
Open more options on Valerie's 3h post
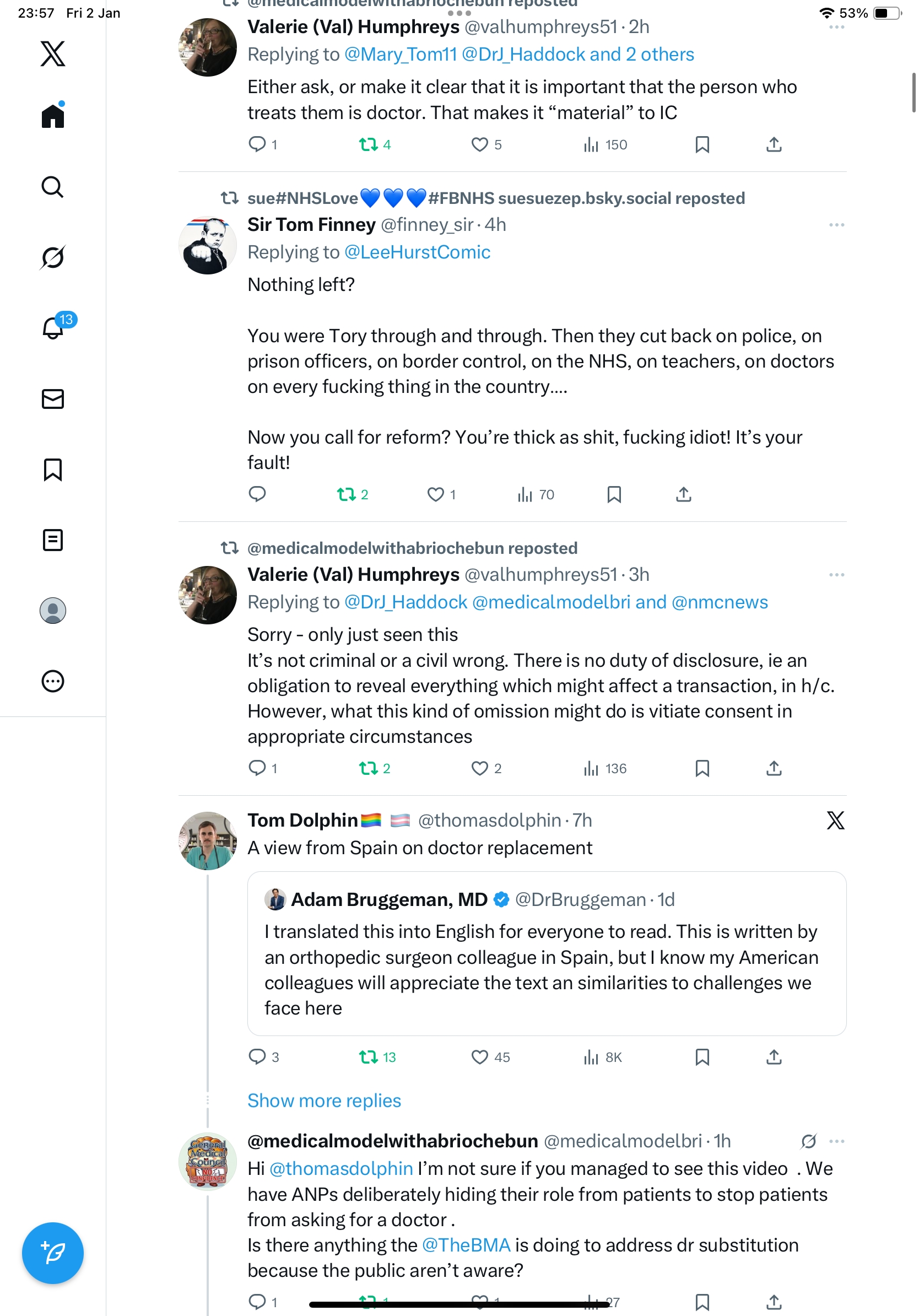[x=836, y=575]
